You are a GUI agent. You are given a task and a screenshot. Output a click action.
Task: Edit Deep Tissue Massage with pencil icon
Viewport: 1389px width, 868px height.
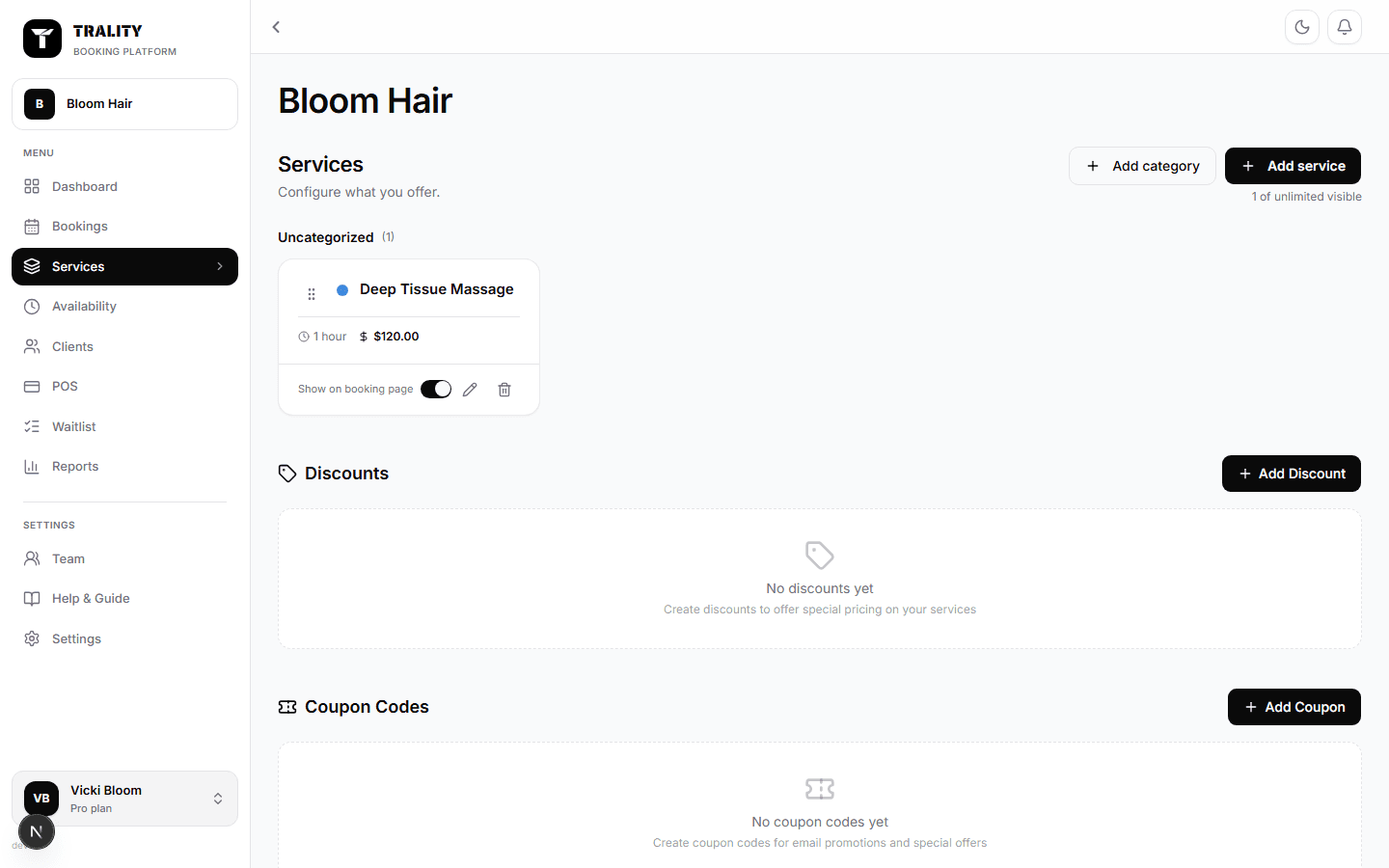pos(470,390)
